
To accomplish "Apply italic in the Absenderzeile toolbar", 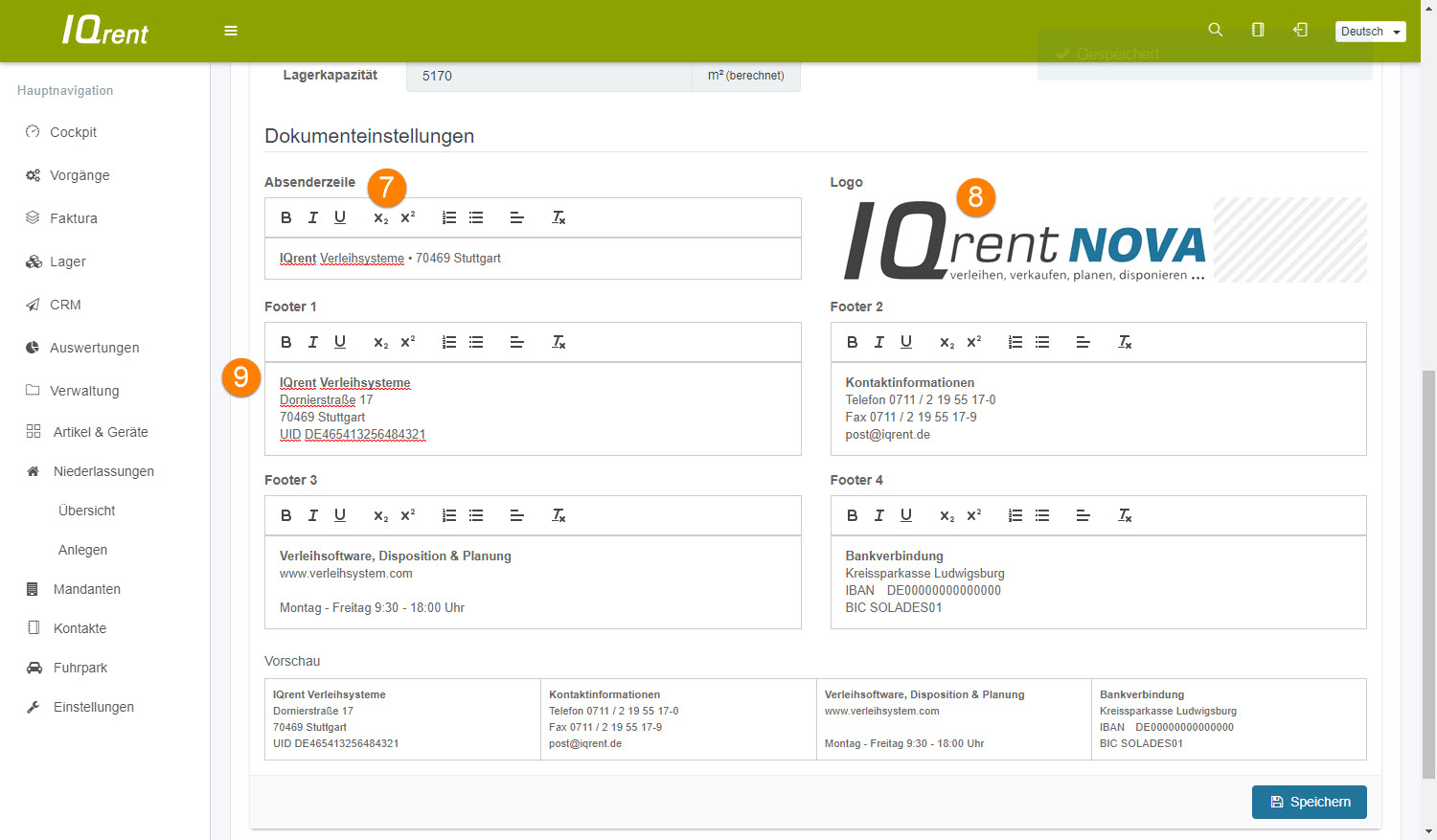I will point(312,217).
